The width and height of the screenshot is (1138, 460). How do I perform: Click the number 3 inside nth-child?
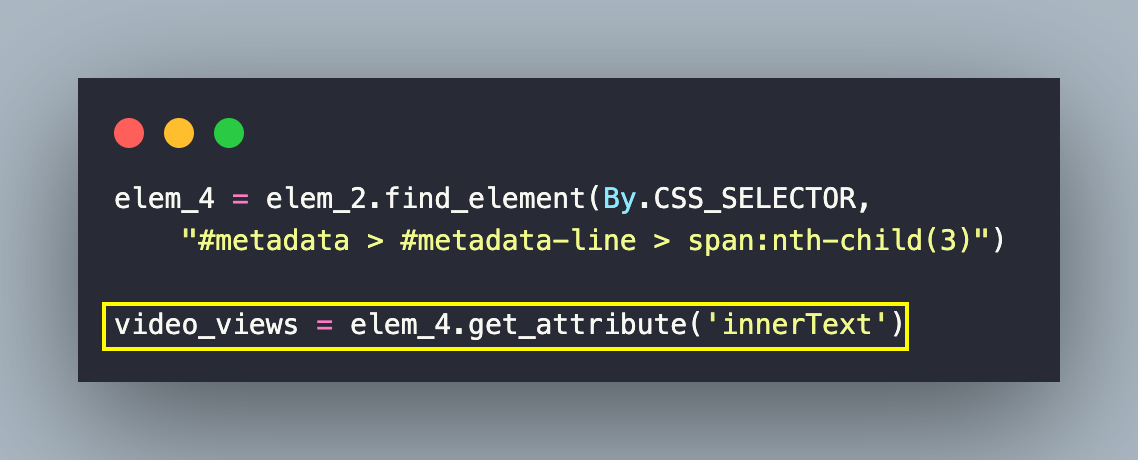955,242
